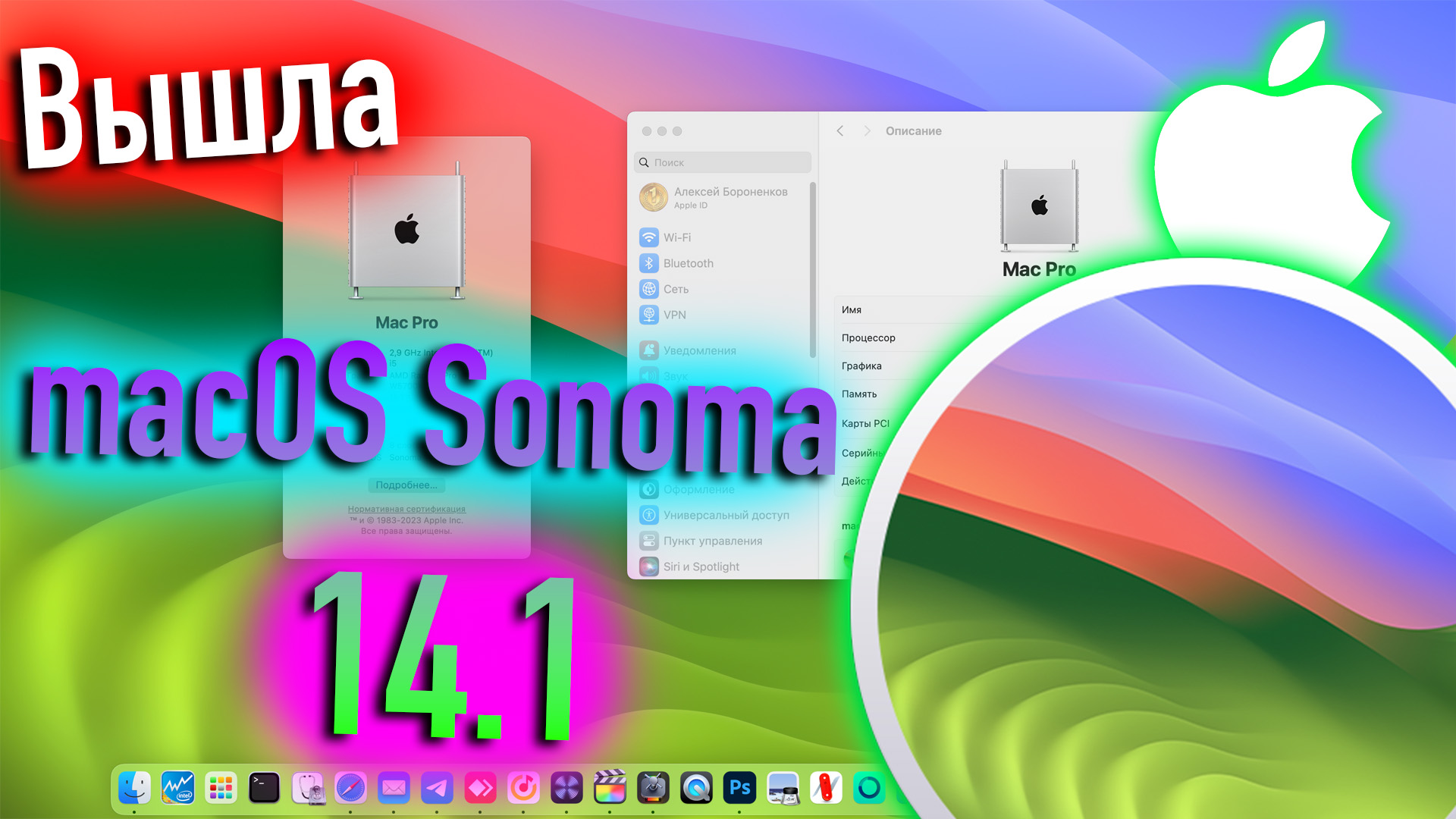Launch Safari from the Dock
Viewport: 1456px width, 819px height.
tap(350, 789)
